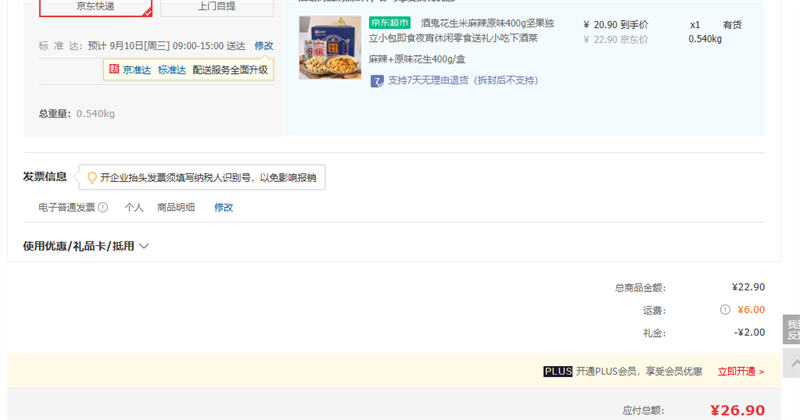Expand 使用优惠/礼品卡/抵用 section
The height and width of the screenshot is (420, 800).
tap(86, 246)
